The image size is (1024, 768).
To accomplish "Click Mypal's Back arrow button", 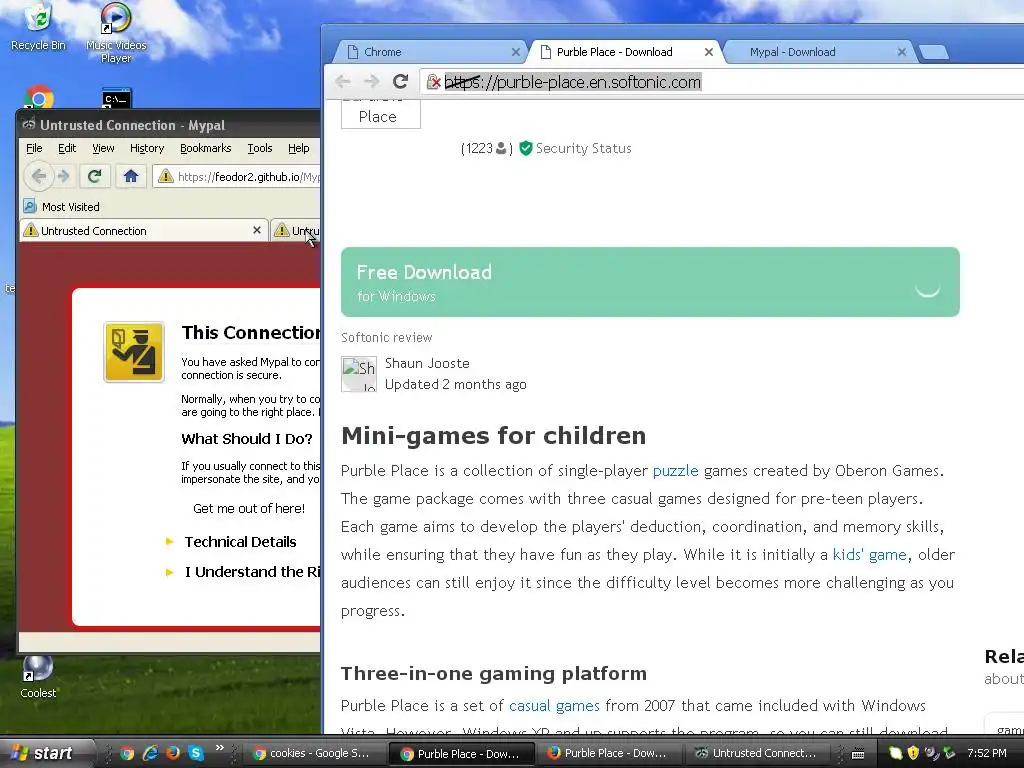I will point(39,176).
